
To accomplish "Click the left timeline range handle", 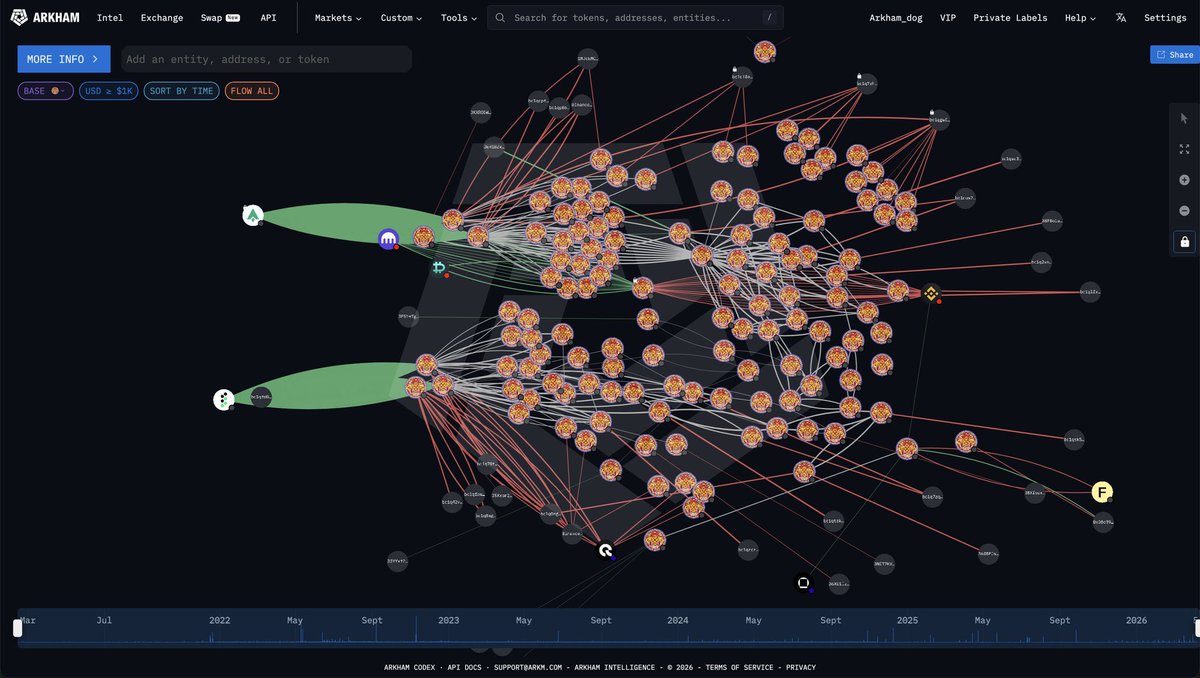I will coord(17,627).
